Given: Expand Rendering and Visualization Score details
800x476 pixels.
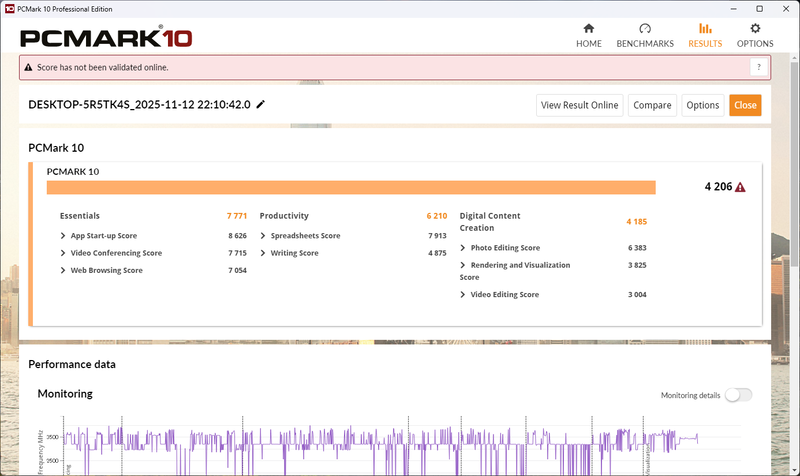Looking at the screenshot, I should coord(463,265).
